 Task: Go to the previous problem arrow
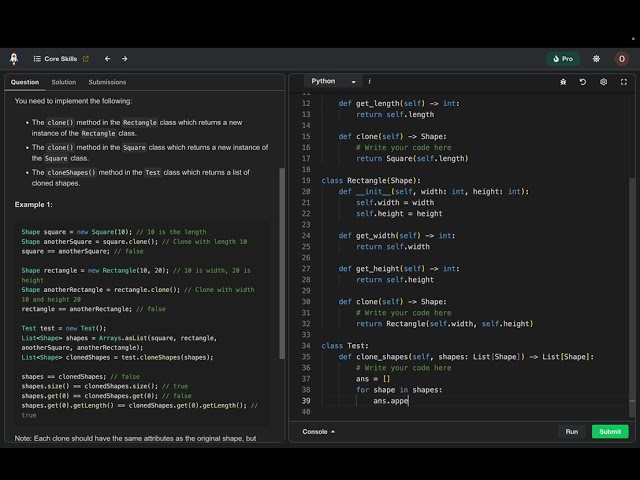click(x=108, y=59)
